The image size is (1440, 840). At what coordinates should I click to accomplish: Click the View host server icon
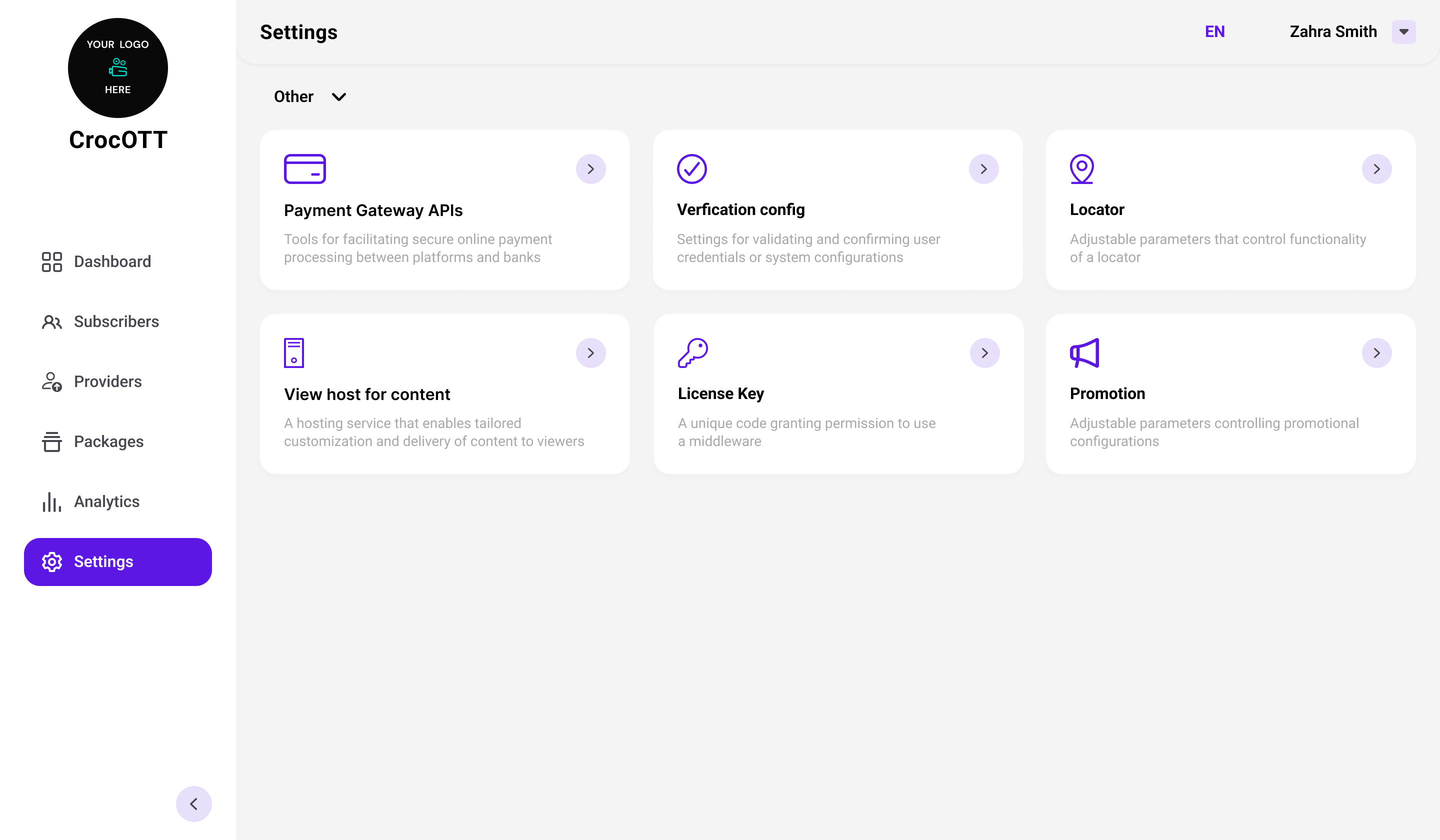point(293,352)
